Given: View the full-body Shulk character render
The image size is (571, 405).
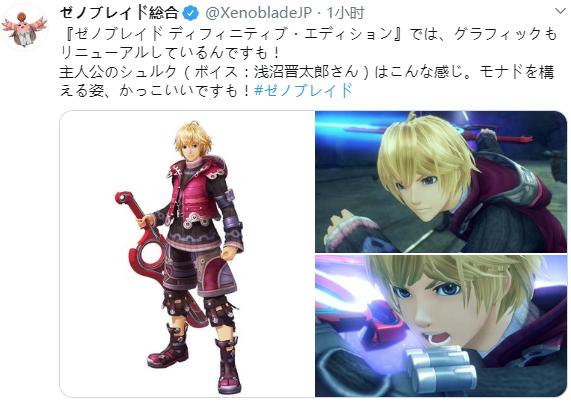Looking at the screenshot, I should click(x=187, y=254).
